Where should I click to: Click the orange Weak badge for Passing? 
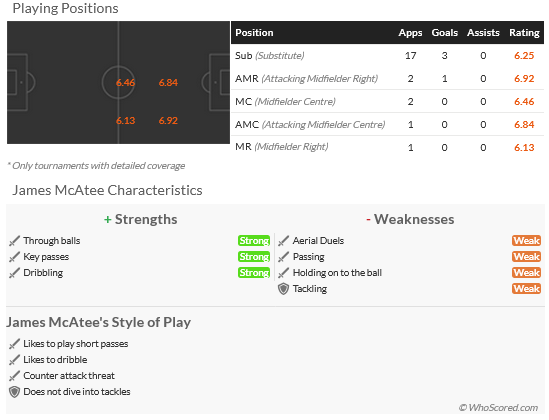pos(526,257)
